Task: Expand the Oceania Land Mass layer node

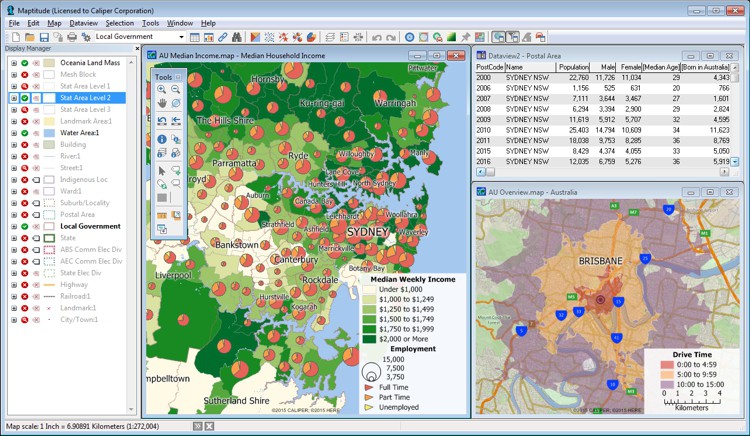Action: (x=13, y=63)
